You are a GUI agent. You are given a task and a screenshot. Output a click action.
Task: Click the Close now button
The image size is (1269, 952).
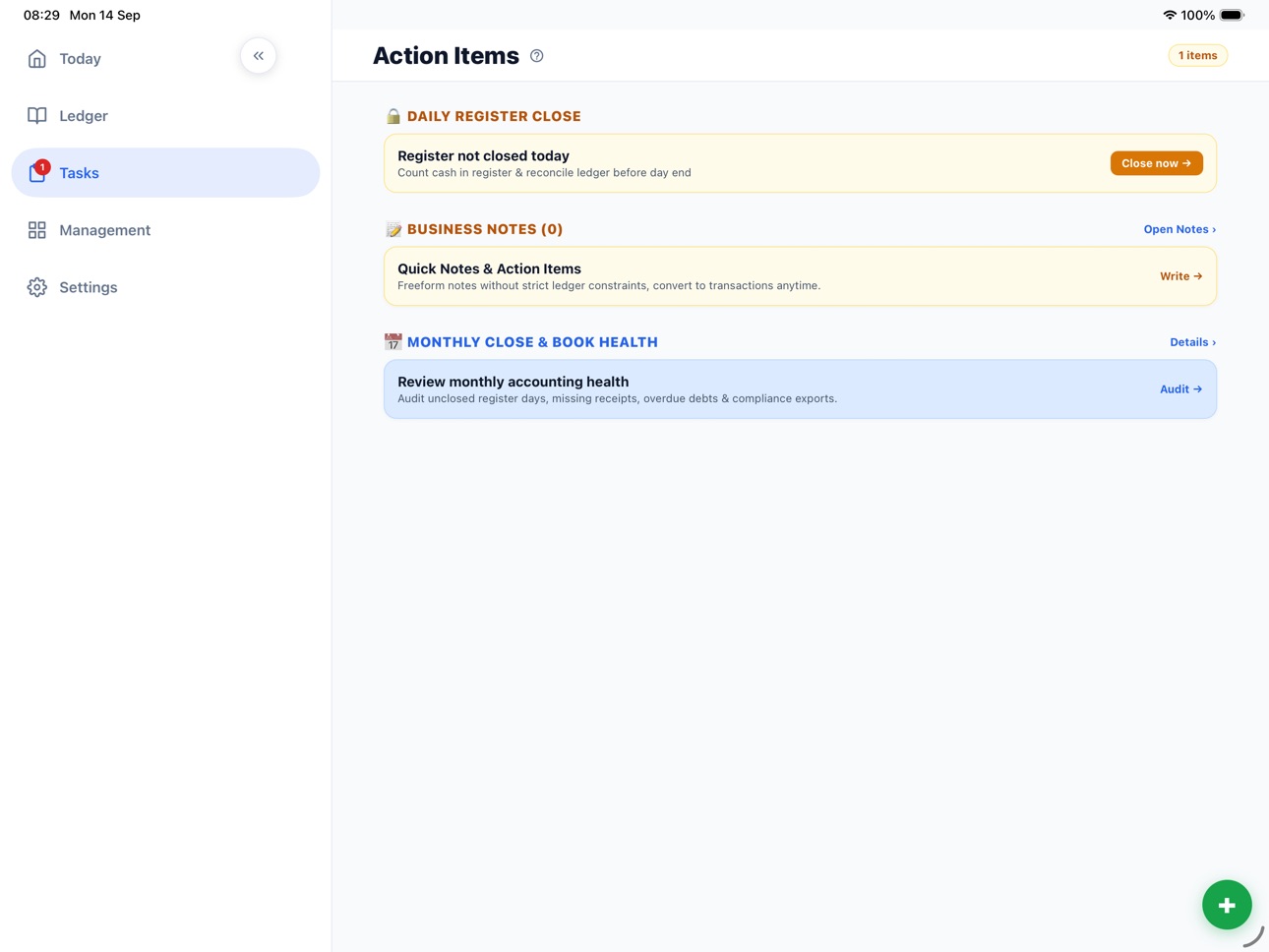click(x=1156, y=163)
